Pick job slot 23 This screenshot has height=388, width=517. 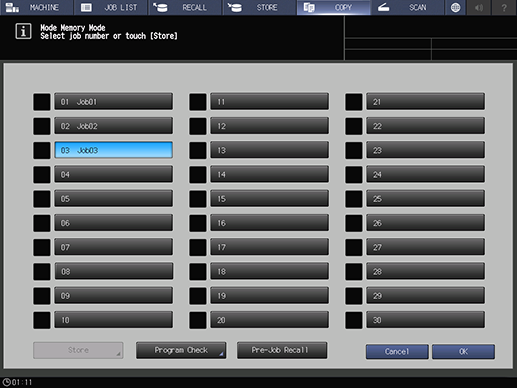pyautogui.click(x=426, y=150)
